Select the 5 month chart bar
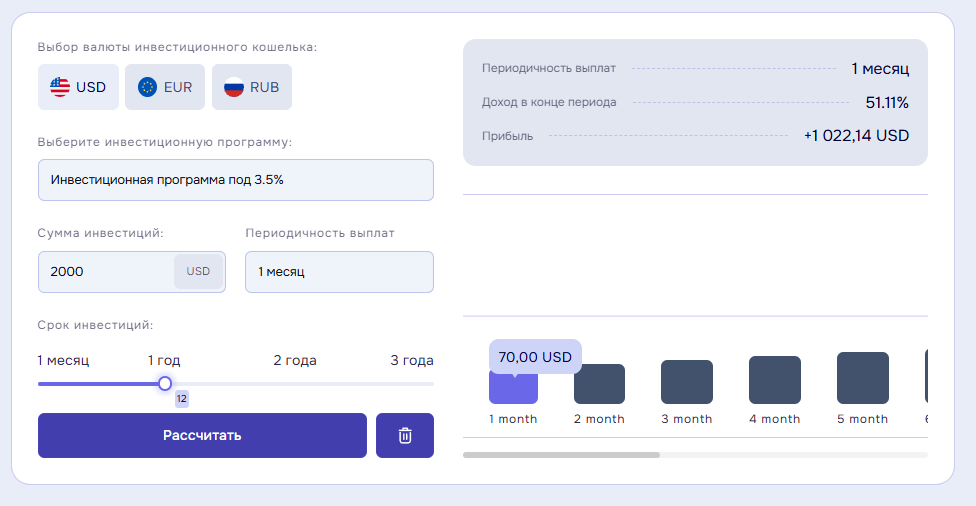 click(862, 378)
